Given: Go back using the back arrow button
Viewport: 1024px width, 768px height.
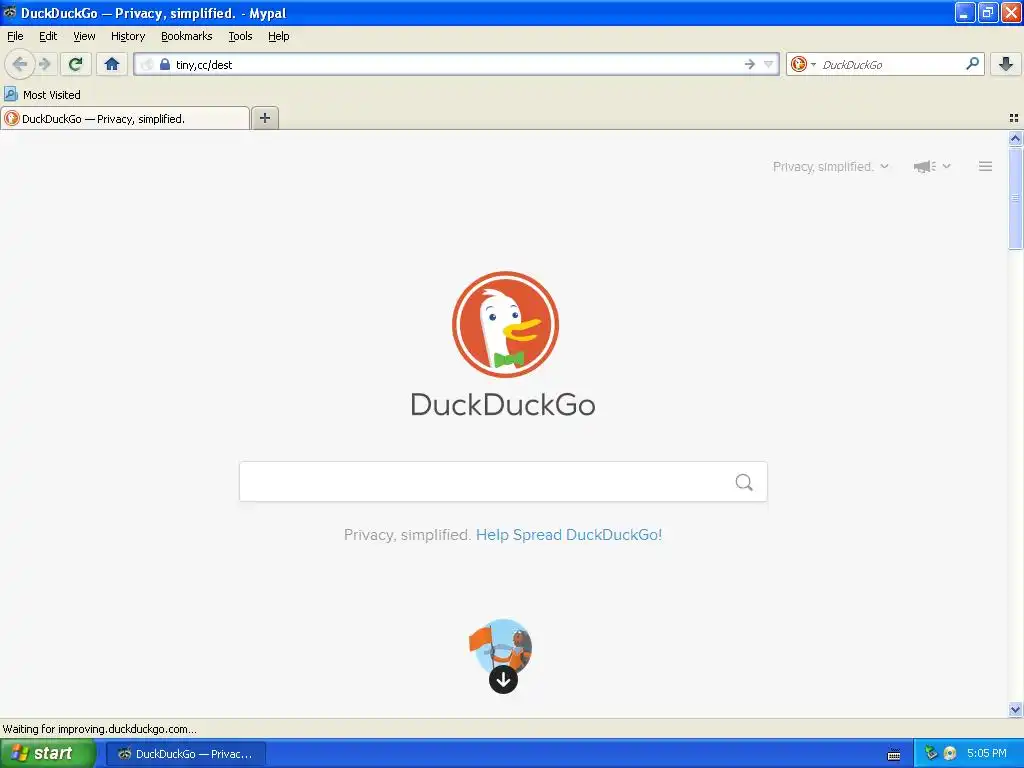Looking at the screenshot, I should point(20,64).
